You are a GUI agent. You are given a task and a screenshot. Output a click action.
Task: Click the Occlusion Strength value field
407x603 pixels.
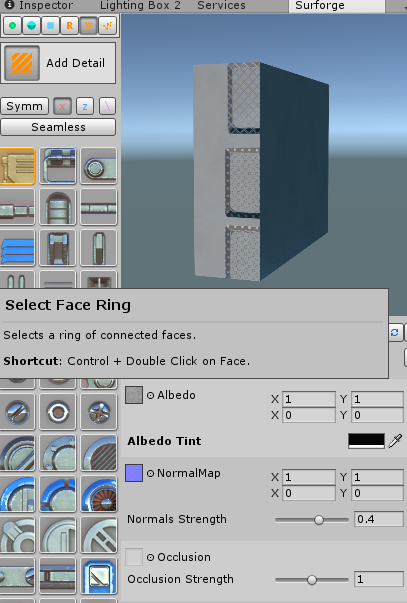point(379,579)
